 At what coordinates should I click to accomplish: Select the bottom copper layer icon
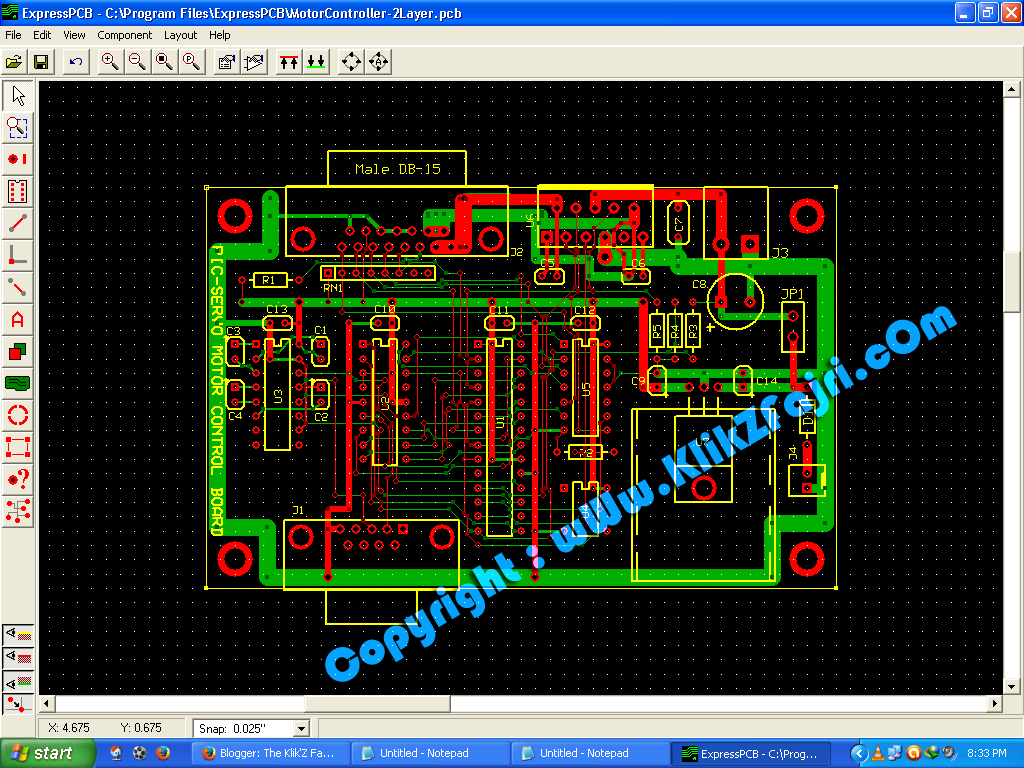click(x=316, y=62)
